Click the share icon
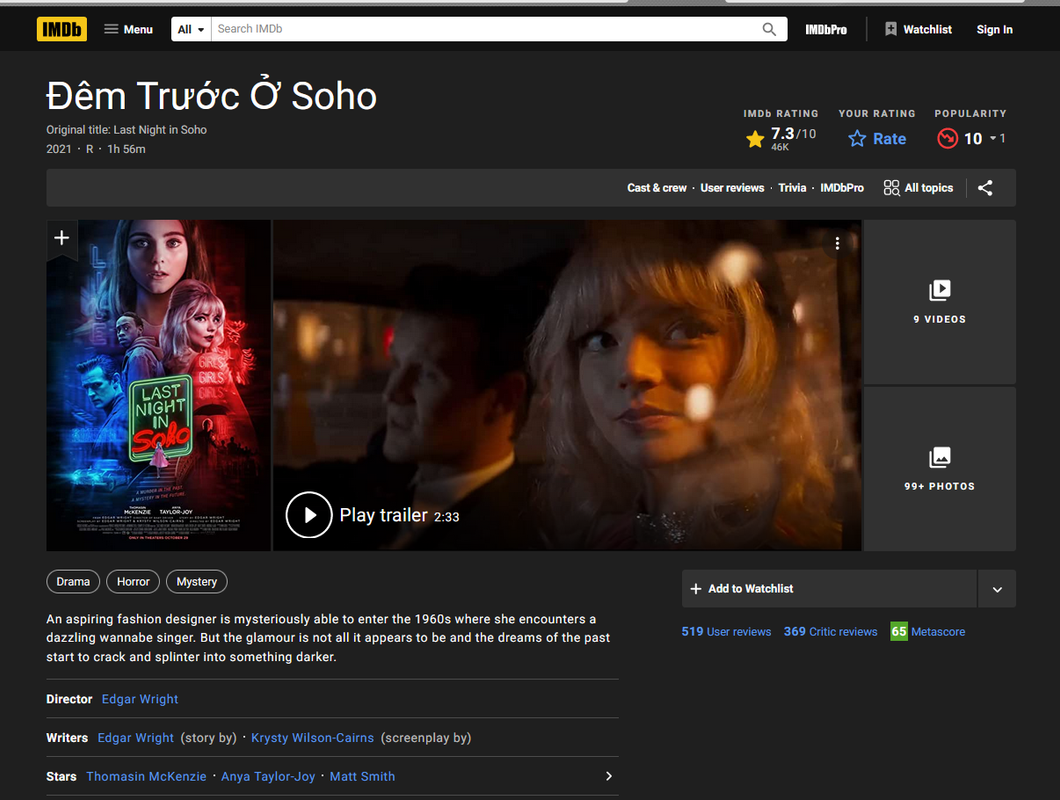The width and height of the screenshot is (1060, 800). pyautogui.click(x=985, y=188)
